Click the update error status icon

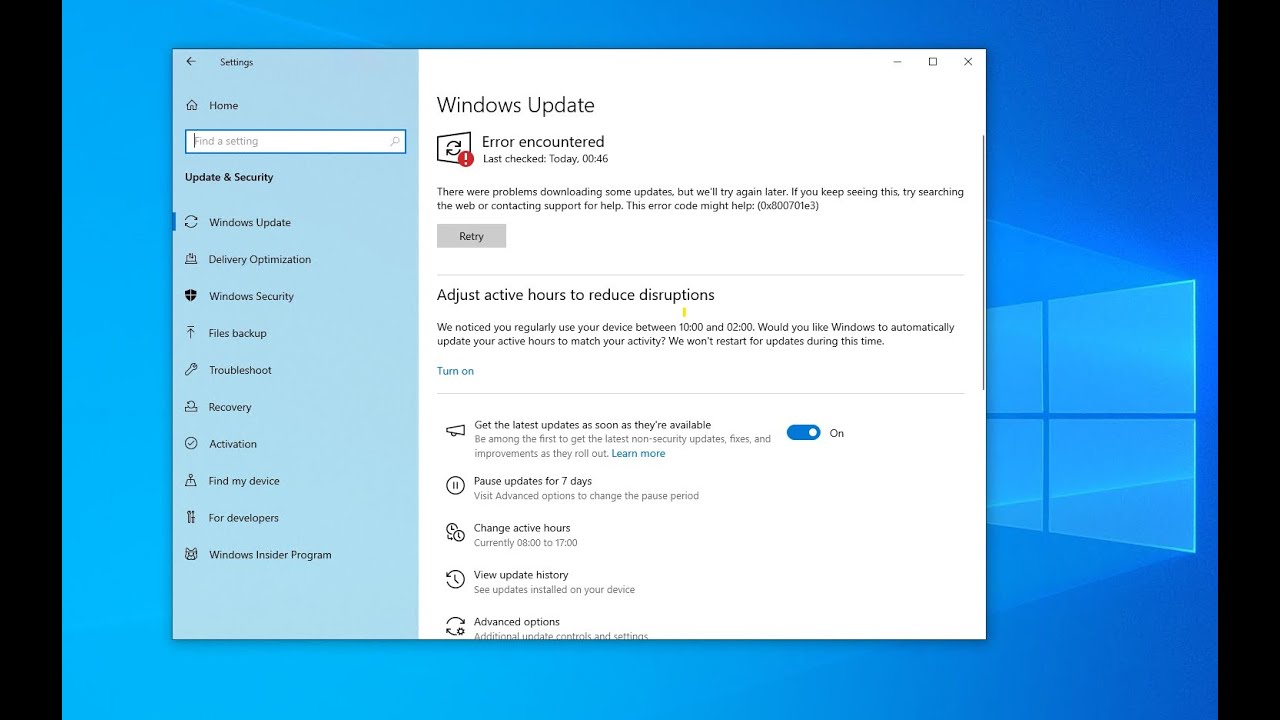(x=455, y=149)
